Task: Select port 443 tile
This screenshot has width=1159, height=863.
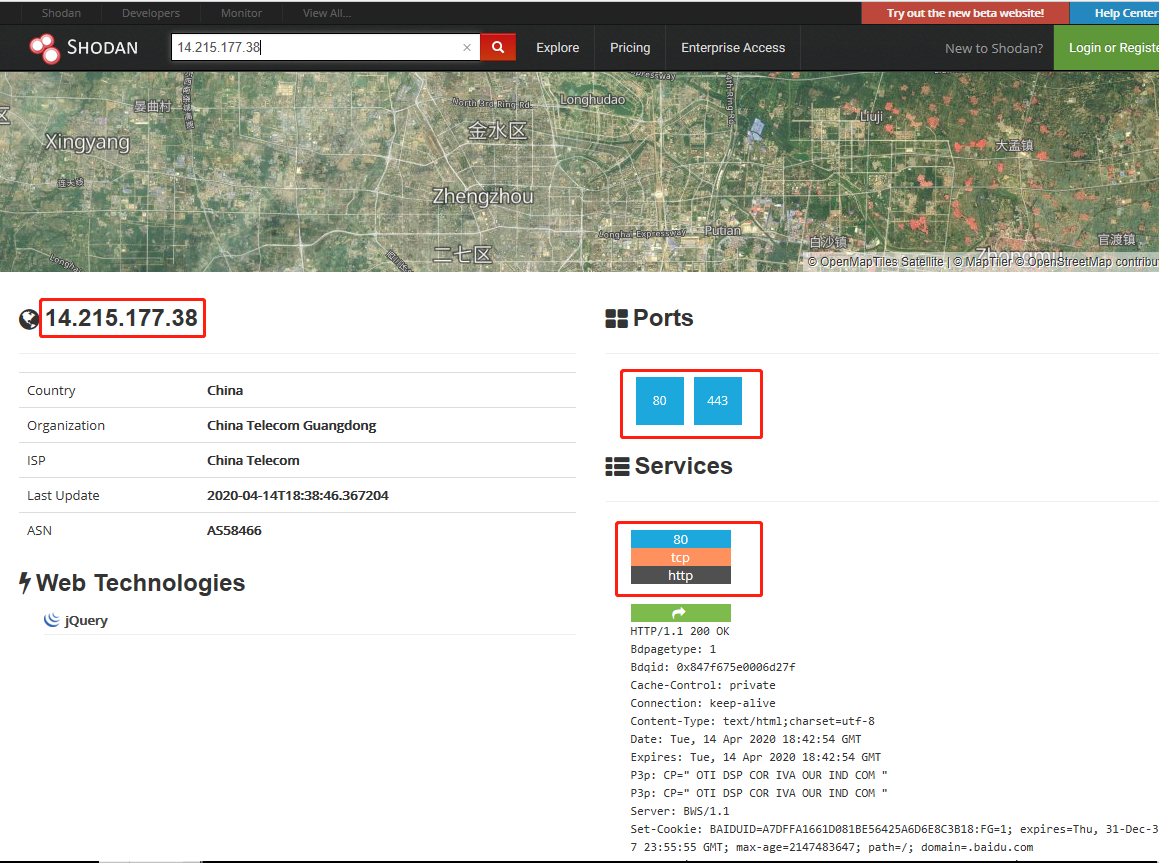Action: (x=717, y=400)
